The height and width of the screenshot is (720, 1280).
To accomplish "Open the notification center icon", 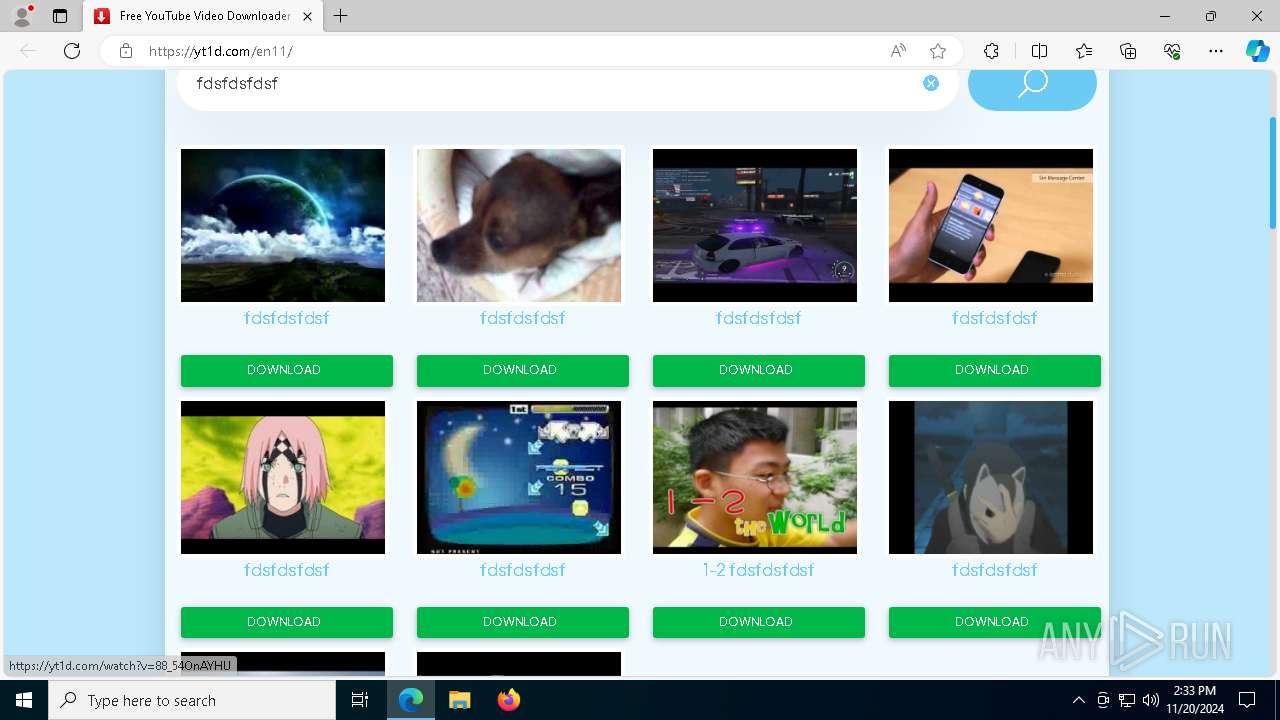I will tap(1247, 700).
